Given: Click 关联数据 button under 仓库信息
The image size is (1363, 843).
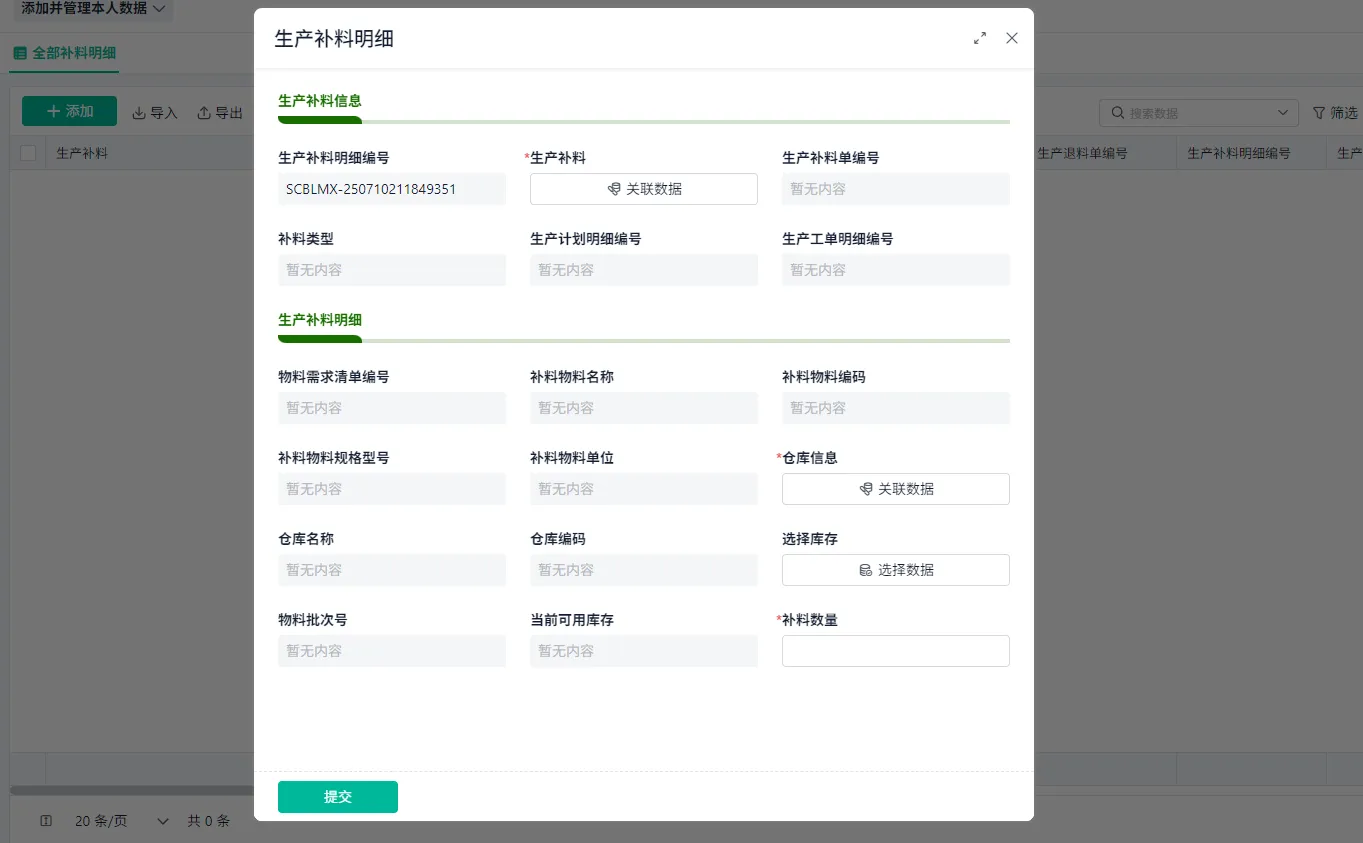Looking at the screenshot, I should coord(896,489).
